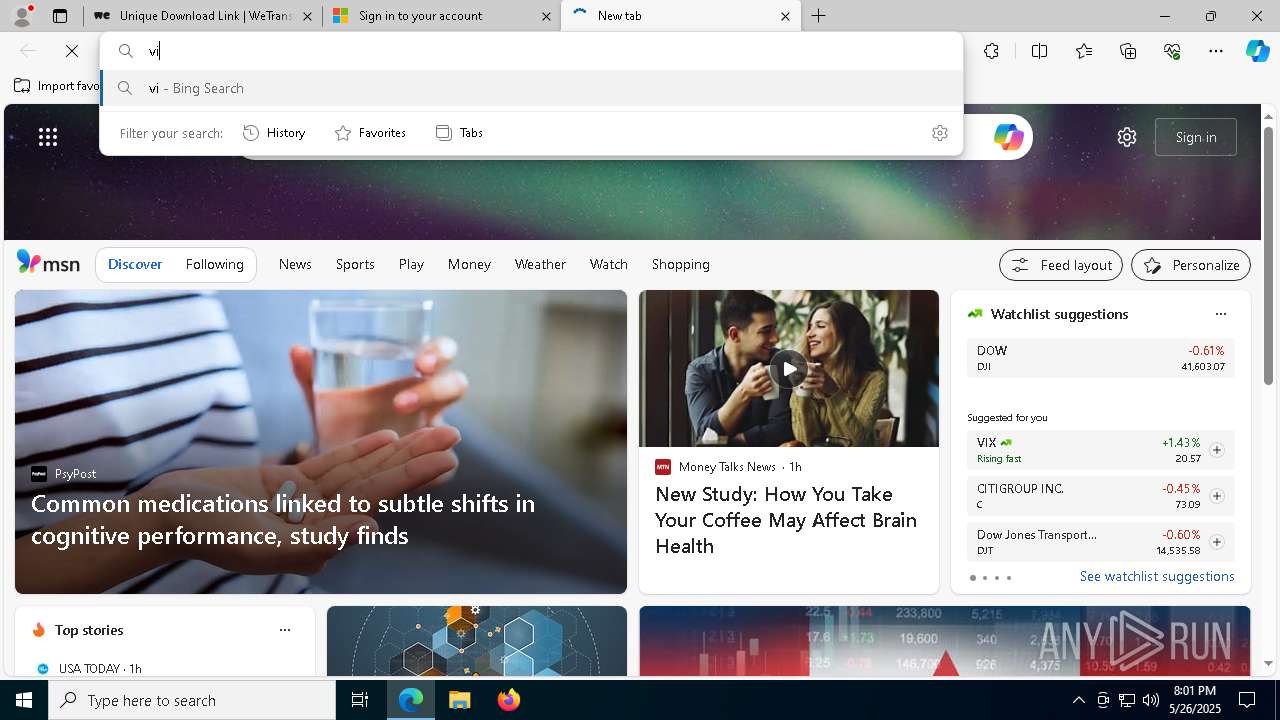Image resolution: width=1280 pixels, height=720 pixels.
Task: Click the page vertical scrollbar
Action: pos(1269,256)
